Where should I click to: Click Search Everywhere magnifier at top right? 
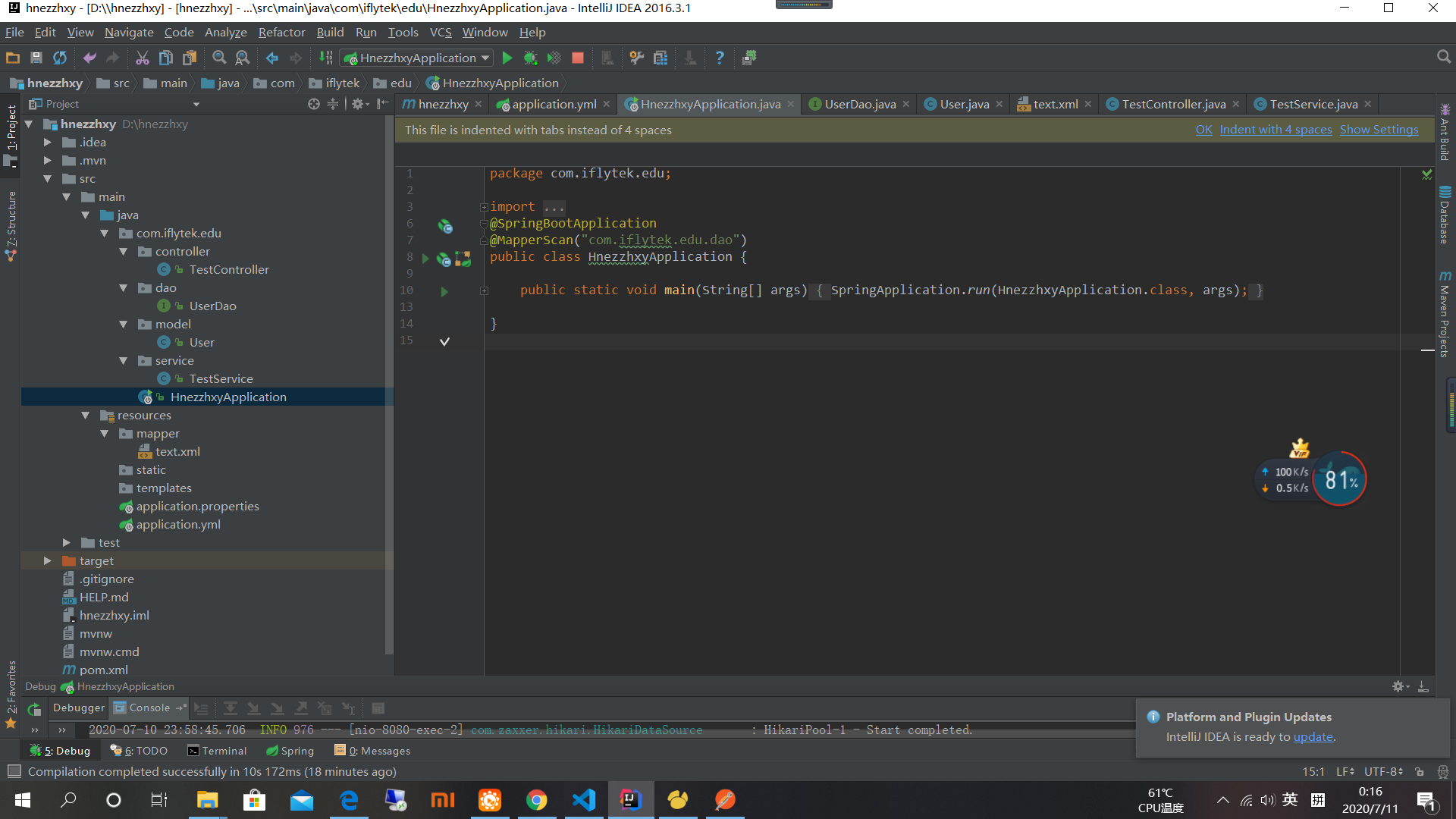click(1444, 58)
